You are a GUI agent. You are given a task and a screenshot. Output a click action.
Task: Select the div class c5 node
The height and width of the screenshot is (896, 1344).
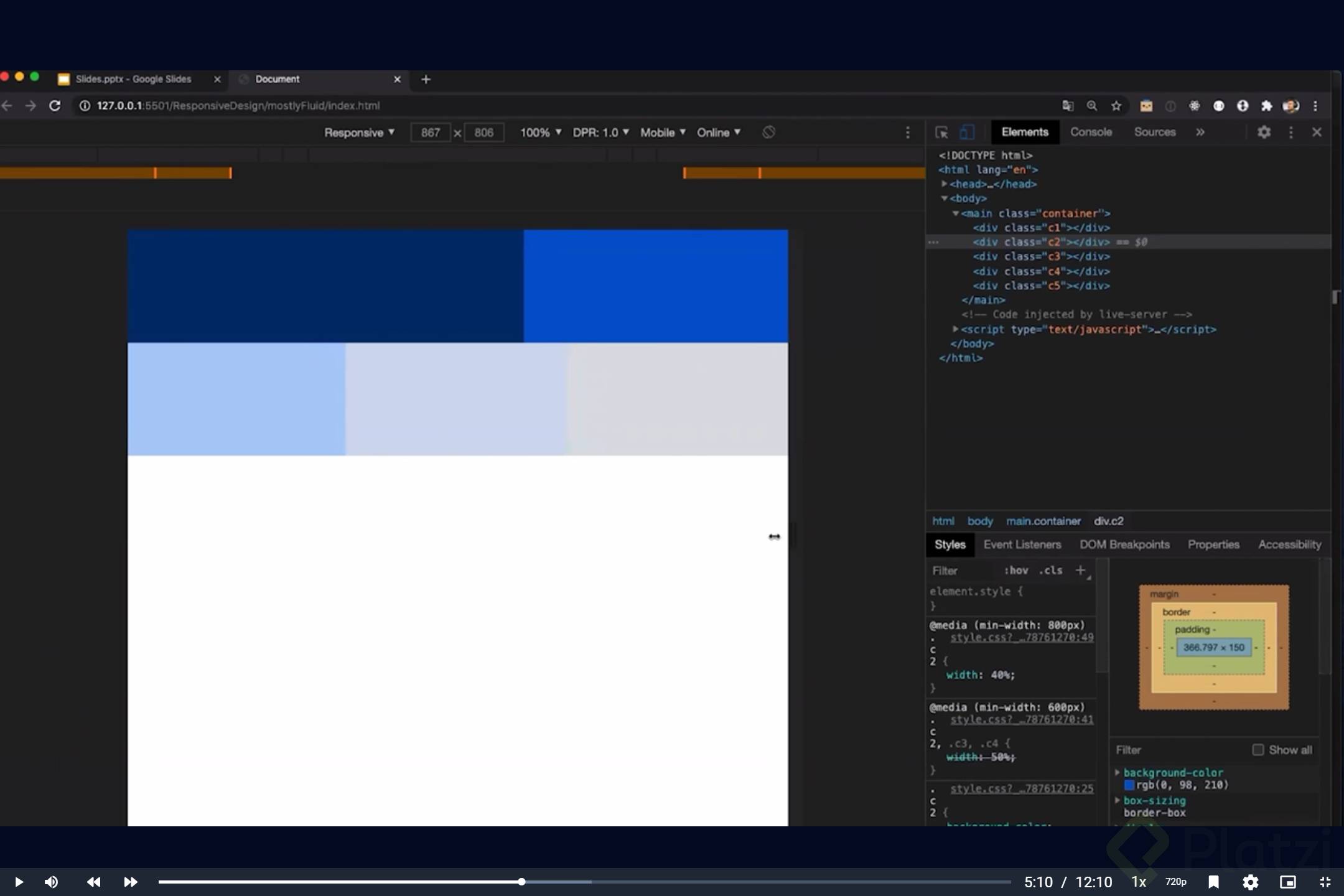pyautogui.click(x=1041, y=286)
